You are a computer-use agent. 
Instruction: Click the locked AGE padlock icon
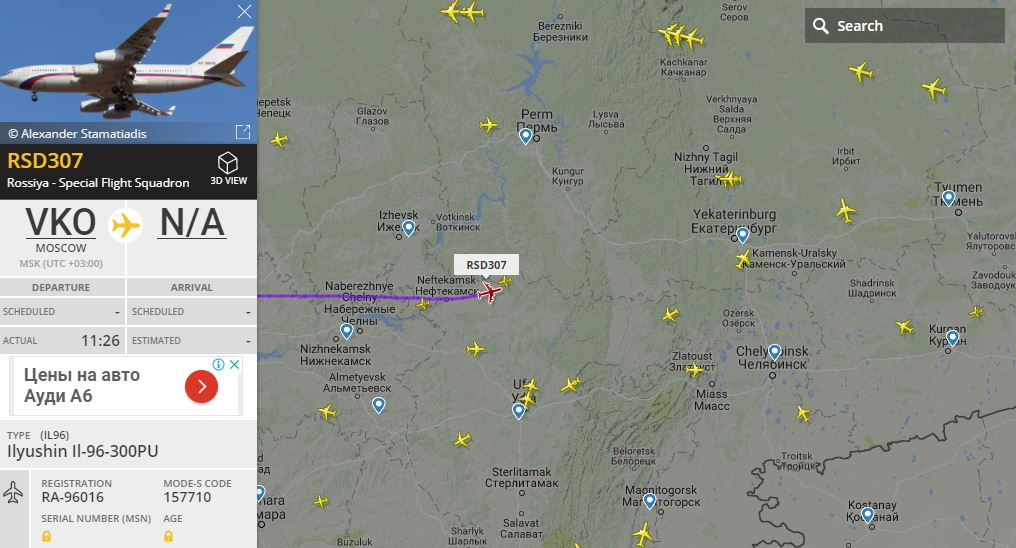point(168,536)
